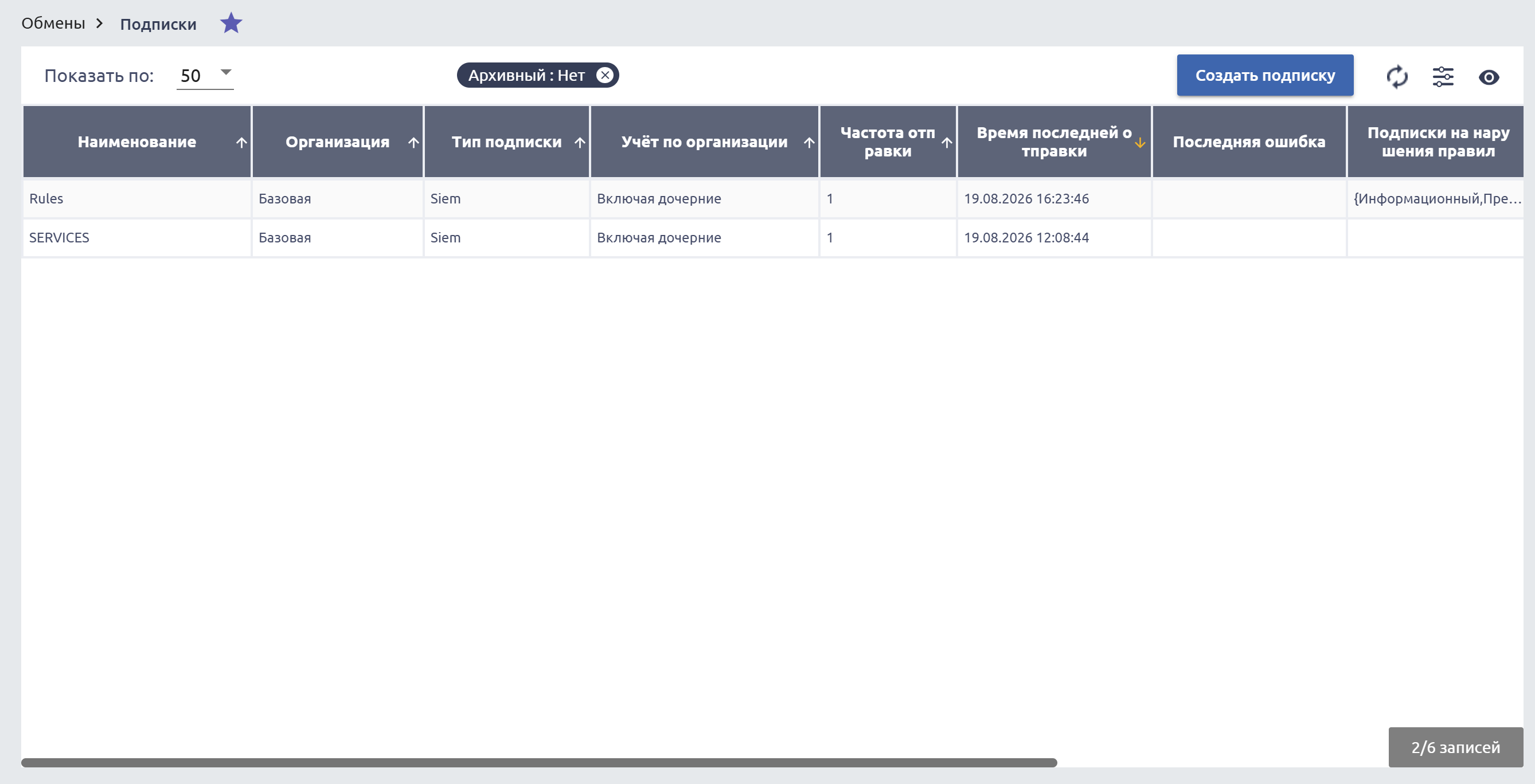Sort by Частота отправки arrow icon
This screenshot has width=1535, height=784.
click(947, 142)
